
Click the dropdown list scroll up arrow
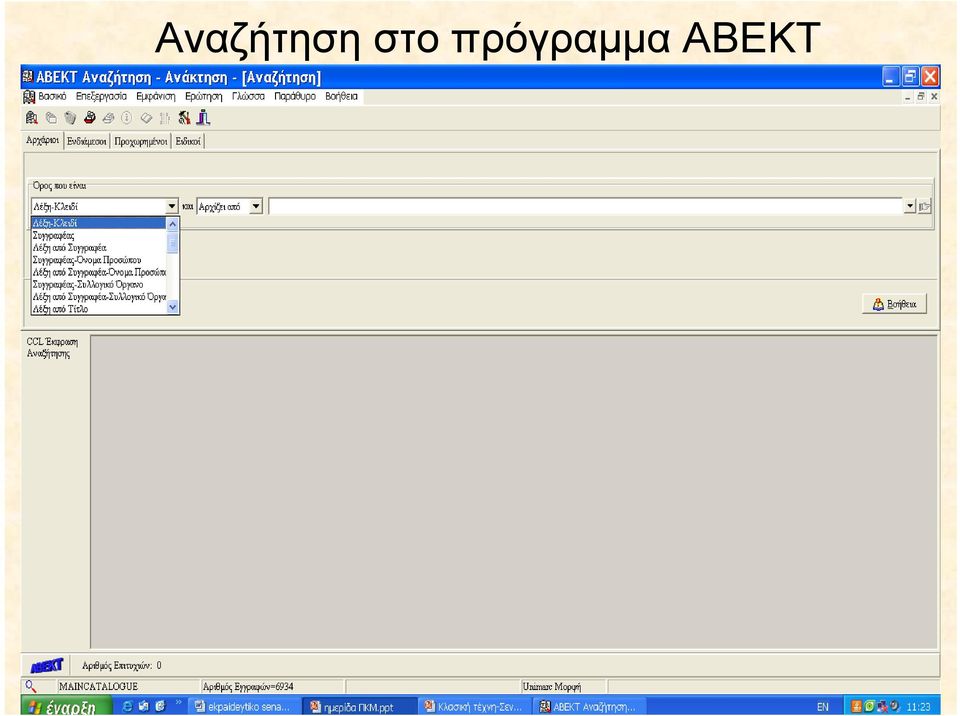(x=173, y=224)
